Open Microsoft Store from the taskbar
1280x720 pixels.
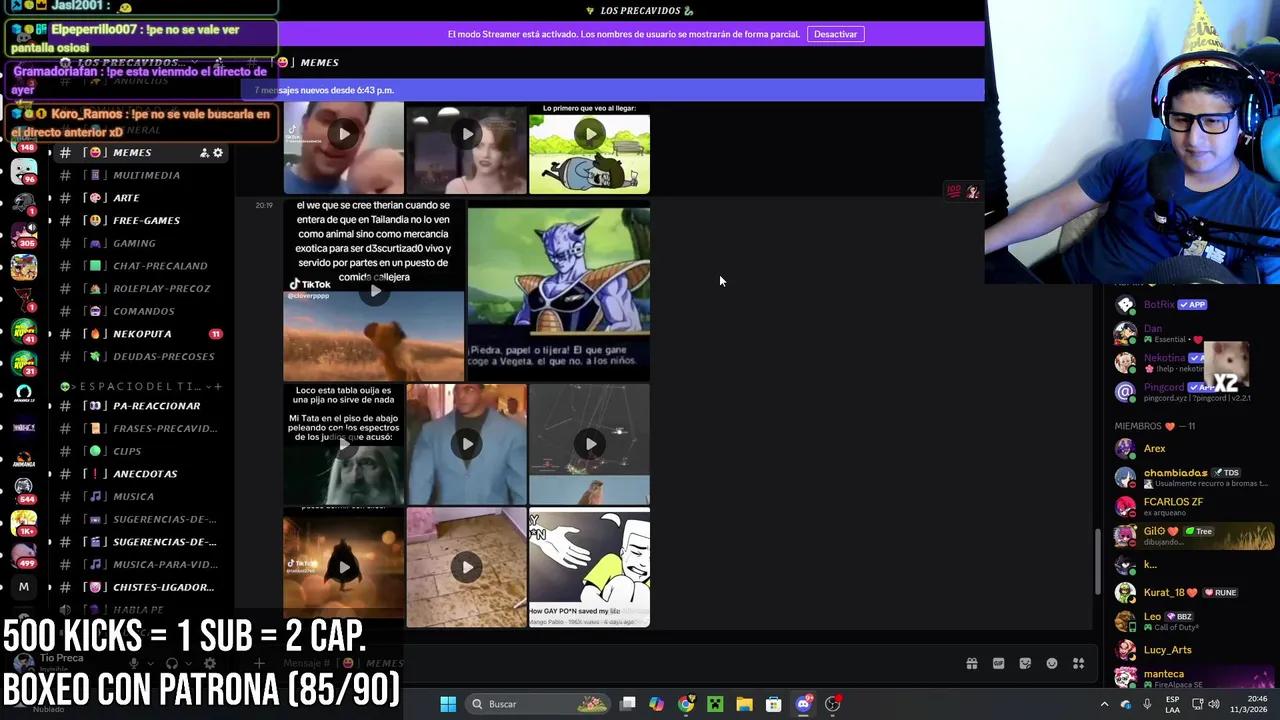773,704
